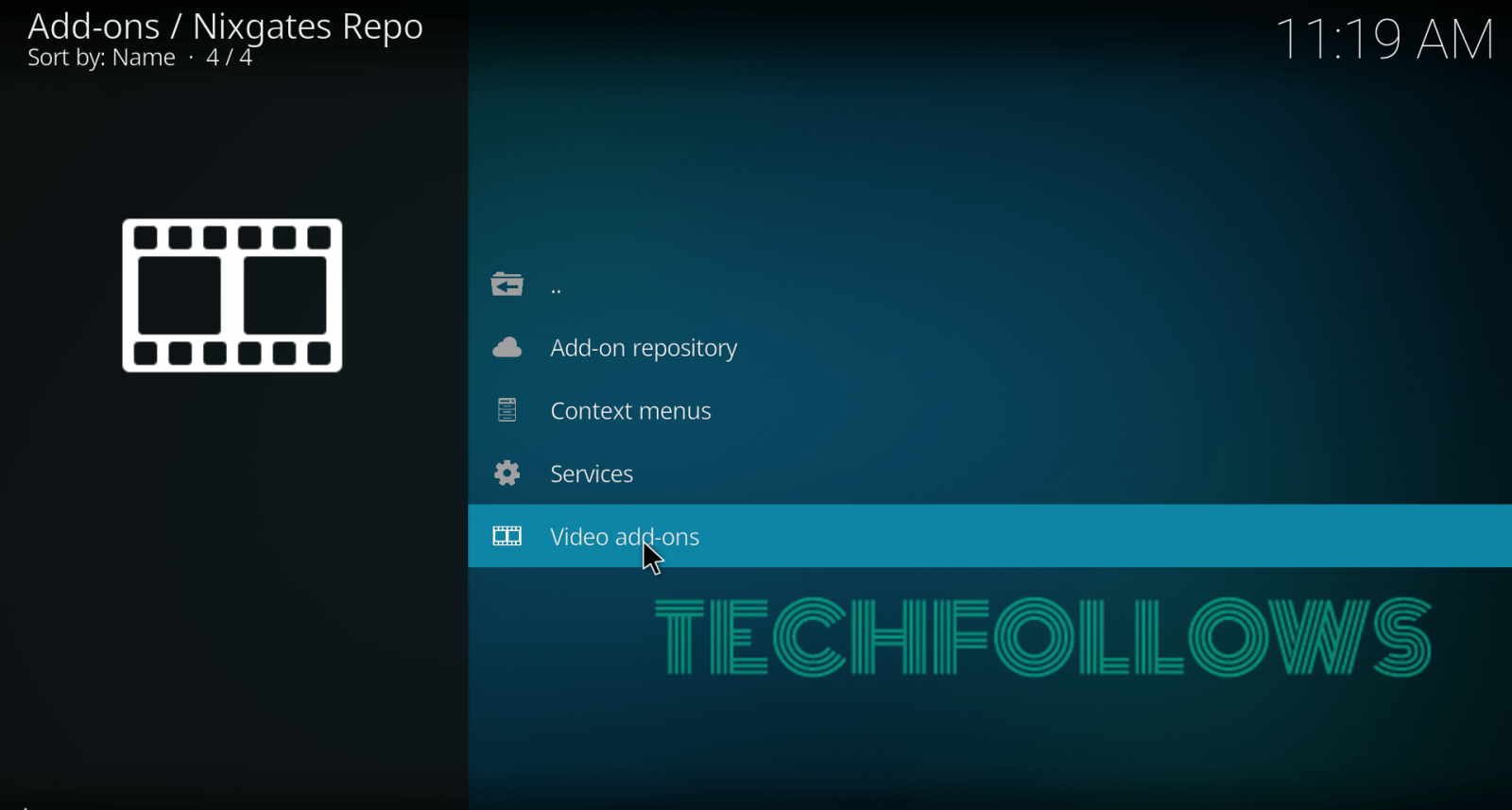Click the Context menus list icon

point(507,410)
